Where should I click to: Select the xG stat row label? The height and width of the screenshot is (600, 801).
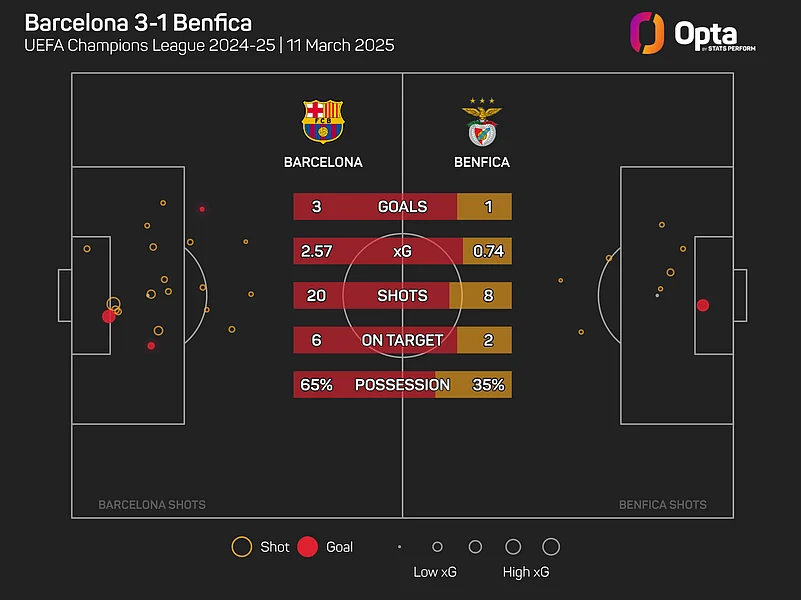[402, 251]
